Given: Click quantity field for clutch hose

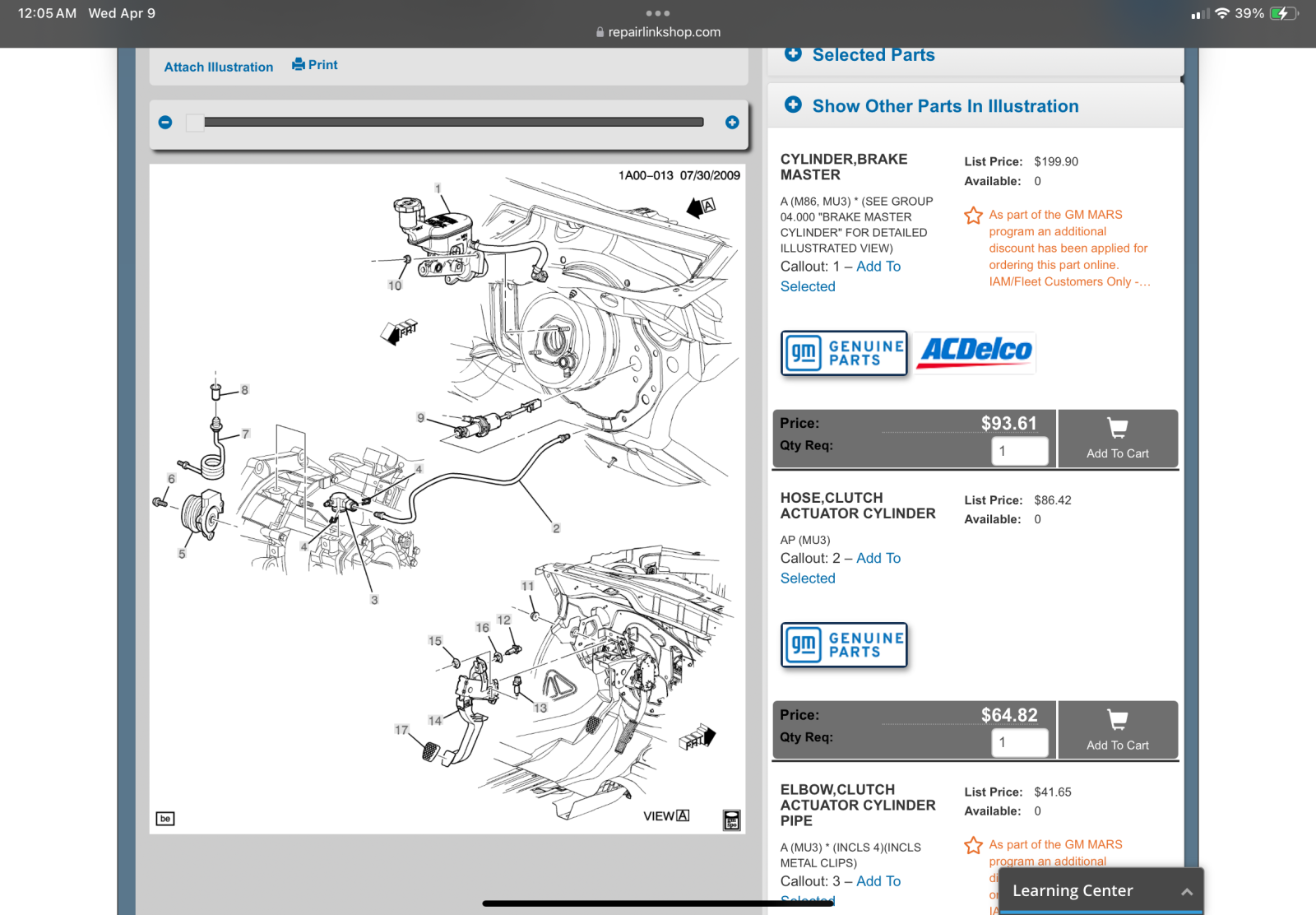Looking at the screenshot, I should point(1020,742).
